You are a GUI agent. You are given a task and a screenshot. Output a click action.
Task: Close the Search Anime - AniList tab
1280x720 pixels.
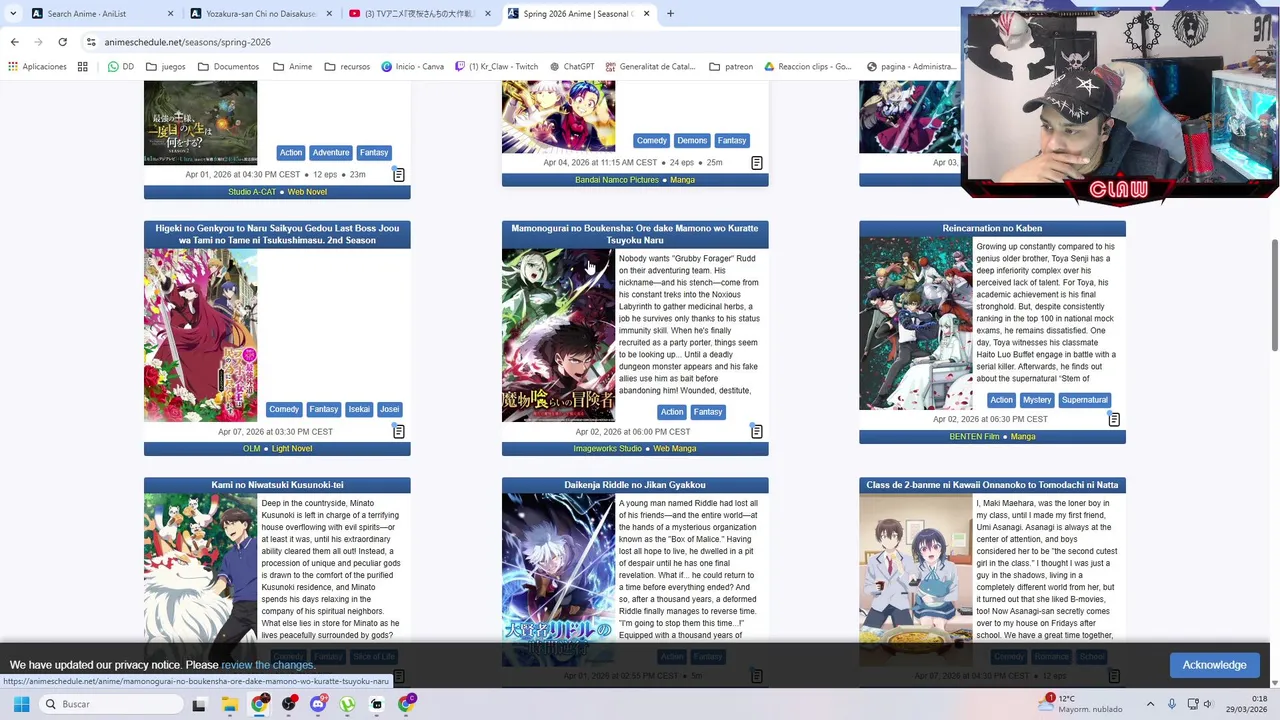click(171, 14)
